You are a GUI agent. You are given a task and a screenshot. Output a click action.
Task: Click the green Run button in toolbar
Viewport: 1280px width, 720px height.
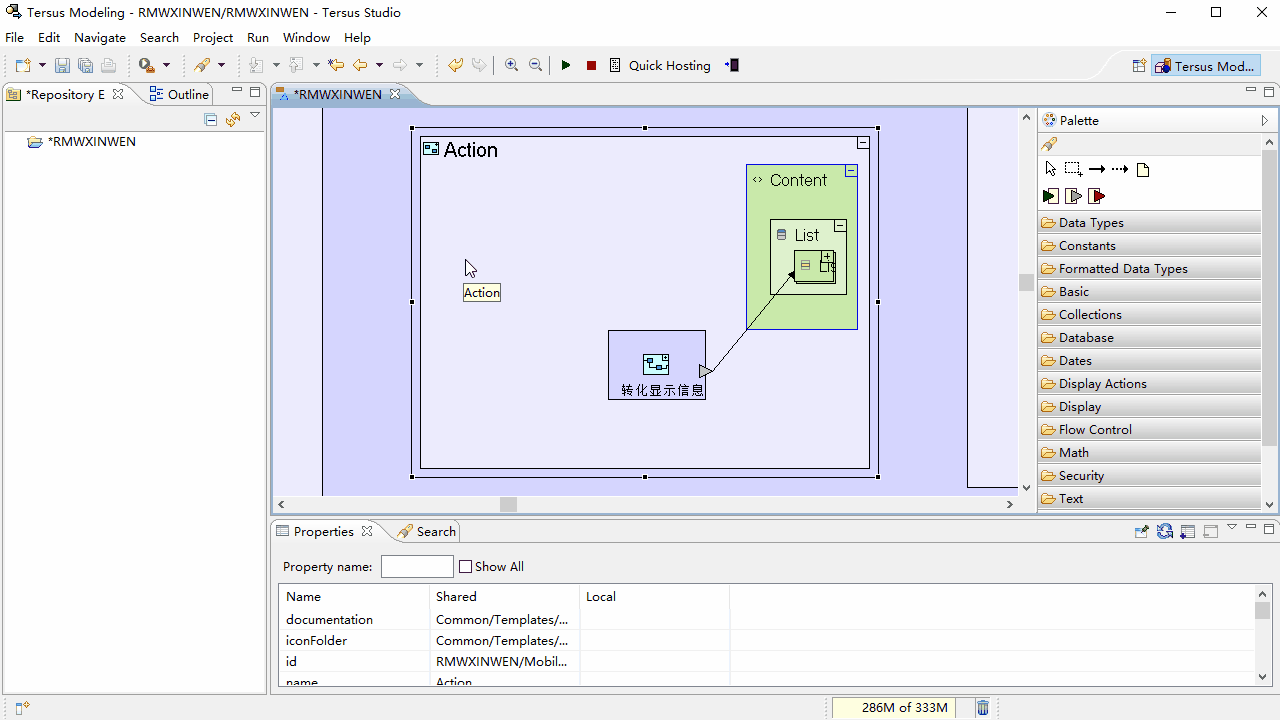566,65
